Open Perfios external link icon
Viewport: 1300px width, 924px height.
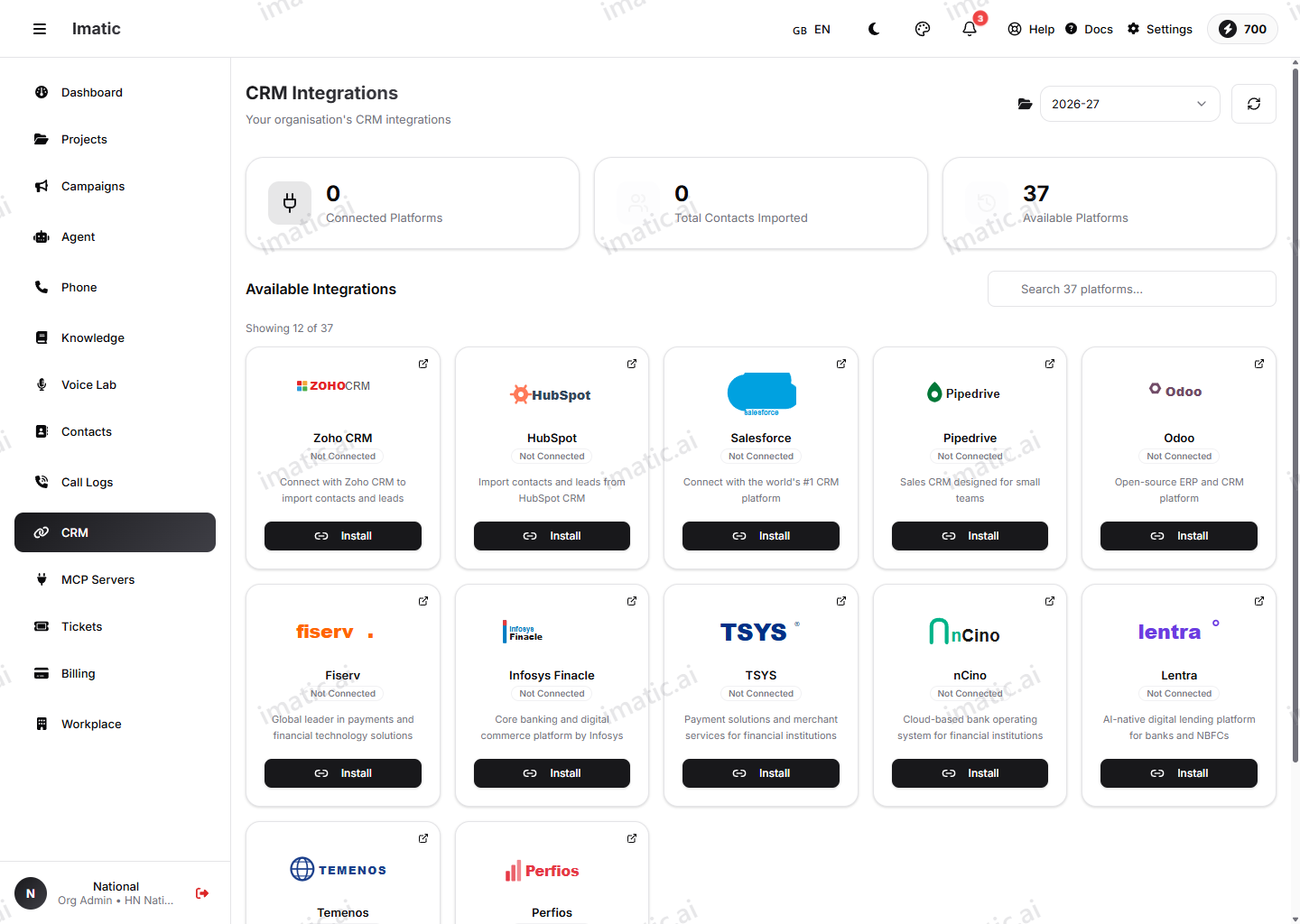tap(632, 838)
